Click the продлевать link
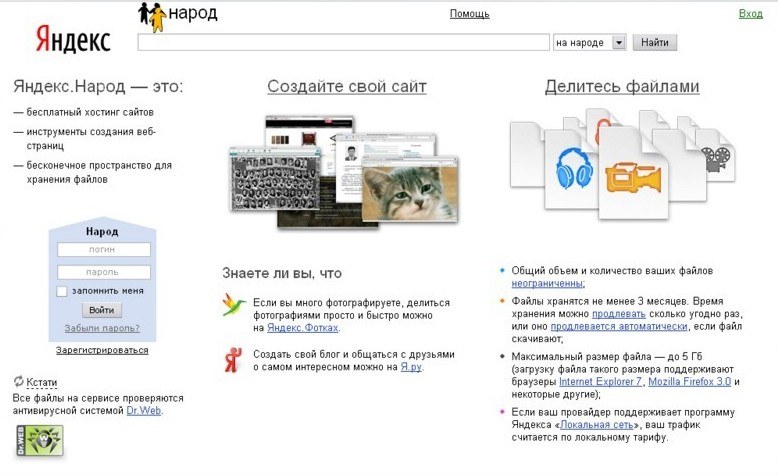The image size is (778, 476). pos(619,314)
